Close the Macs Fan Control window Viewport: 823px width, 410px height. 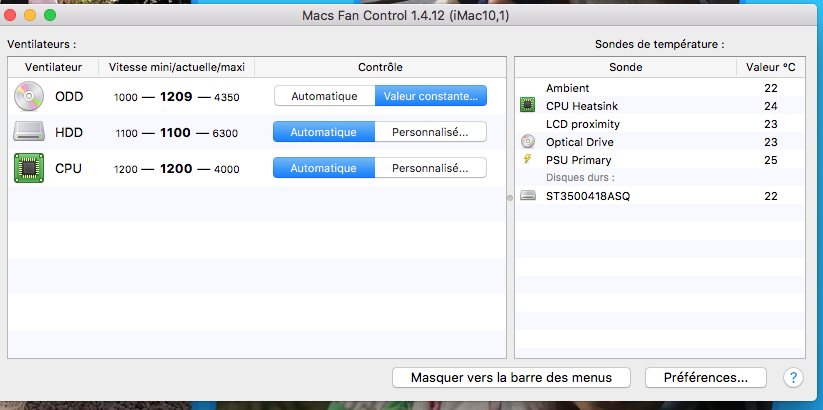tap(10, 15)
